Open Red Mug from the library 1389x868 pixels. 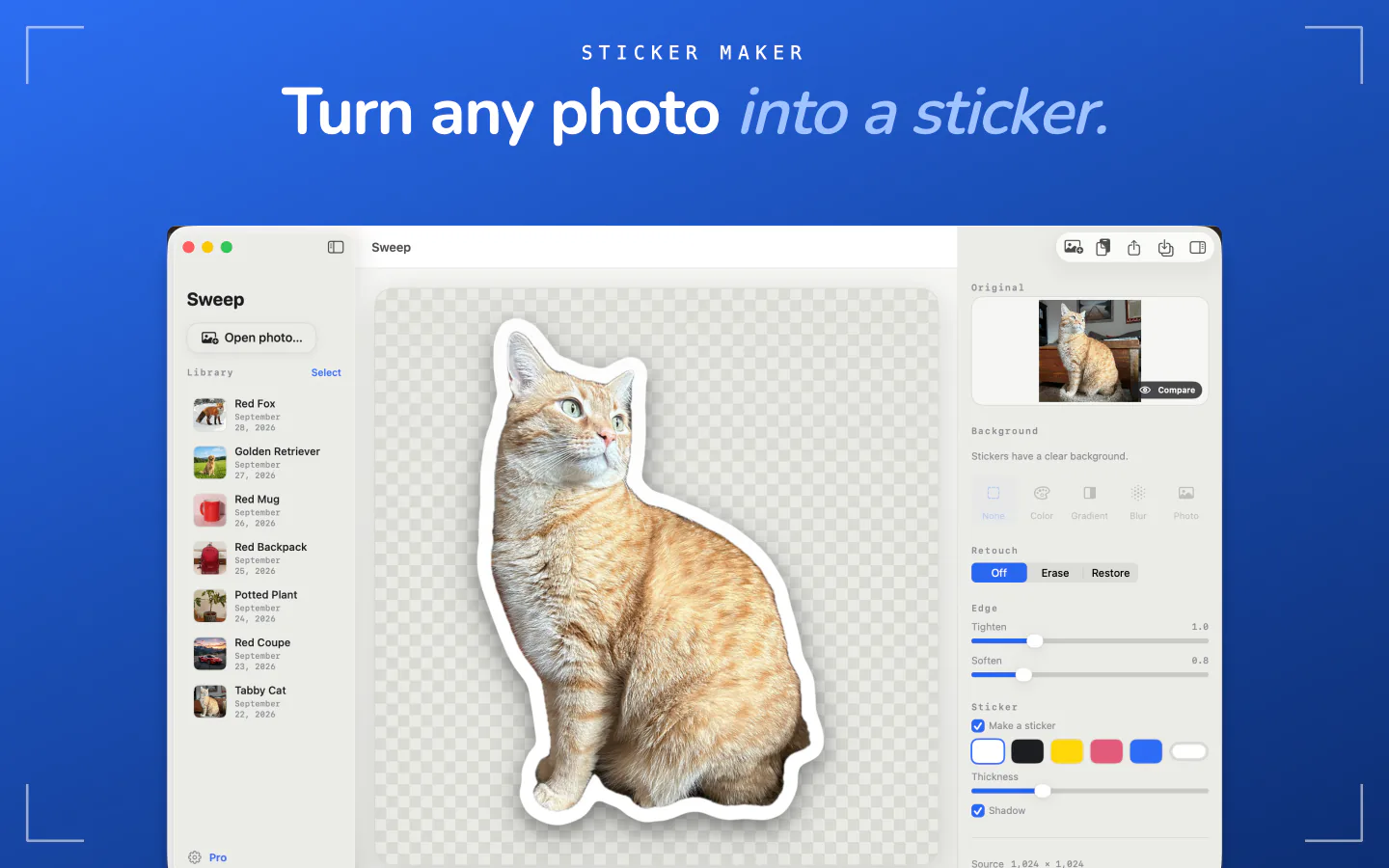[264, 510]
